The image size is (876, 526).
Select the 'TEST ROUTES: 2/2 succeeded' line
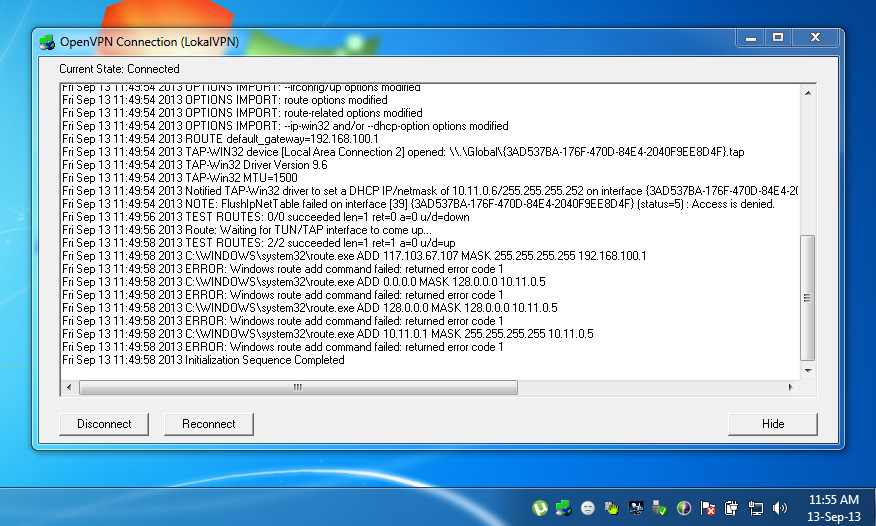point(259,243)
